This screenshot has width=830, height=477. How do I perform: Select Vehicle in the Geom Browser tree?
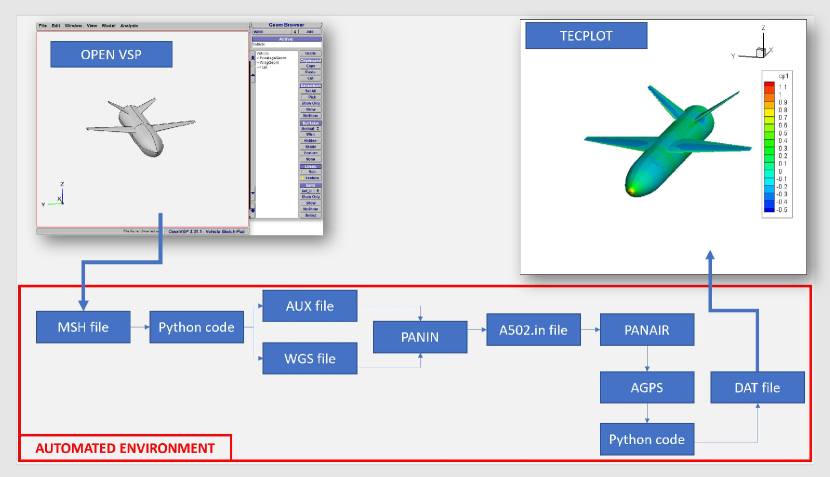coord(261,53)
